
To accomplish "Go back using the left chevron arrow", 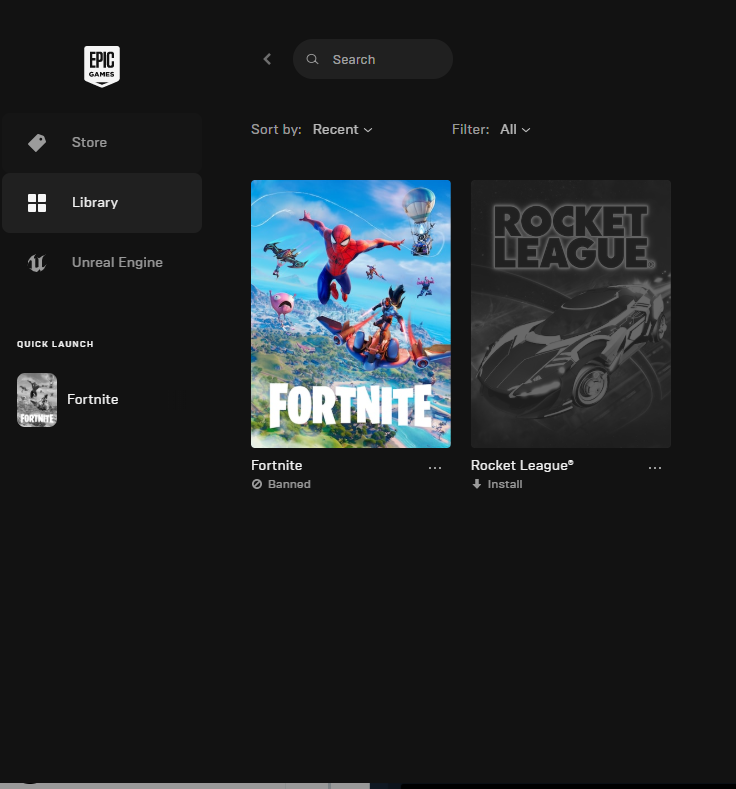I will [x=267, y=59].
